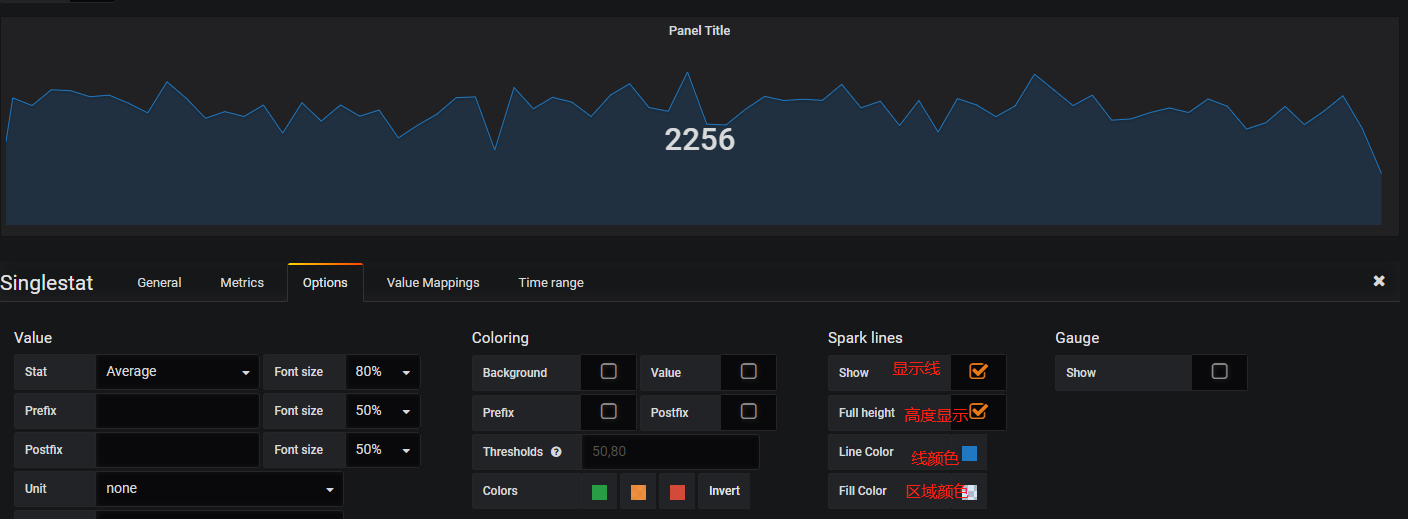The height and width of the screenshot is (519, 1408).
Task: Click the Unit label
Action: tap(36, 489)
